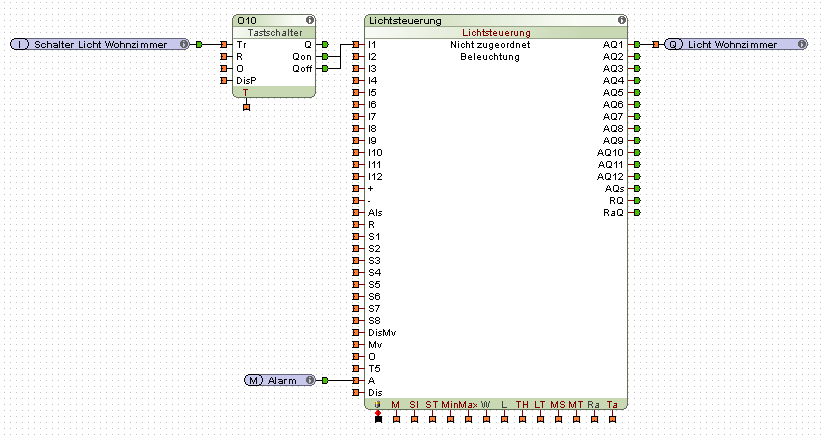Click the T5 input pin on Lichtsteuerung
824x440 pixels.
356,369
